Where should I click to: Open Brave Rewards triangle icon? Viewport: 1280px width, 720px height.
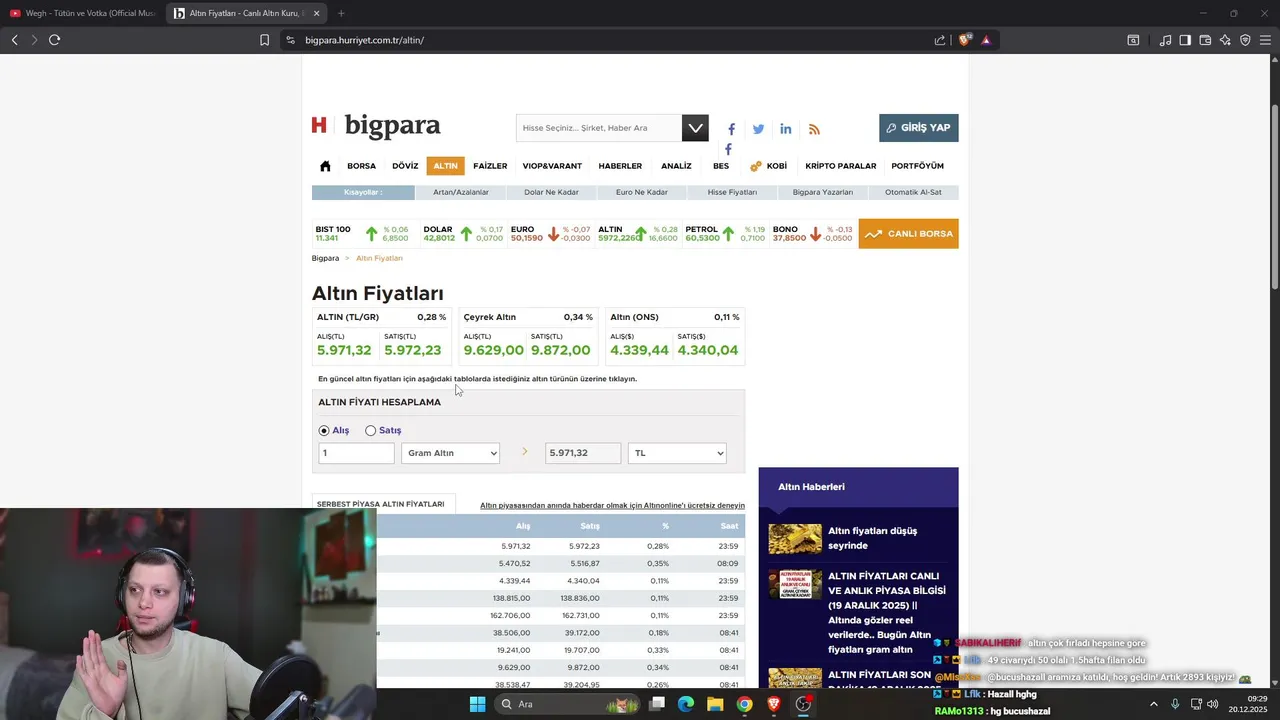tap(986, 40)
